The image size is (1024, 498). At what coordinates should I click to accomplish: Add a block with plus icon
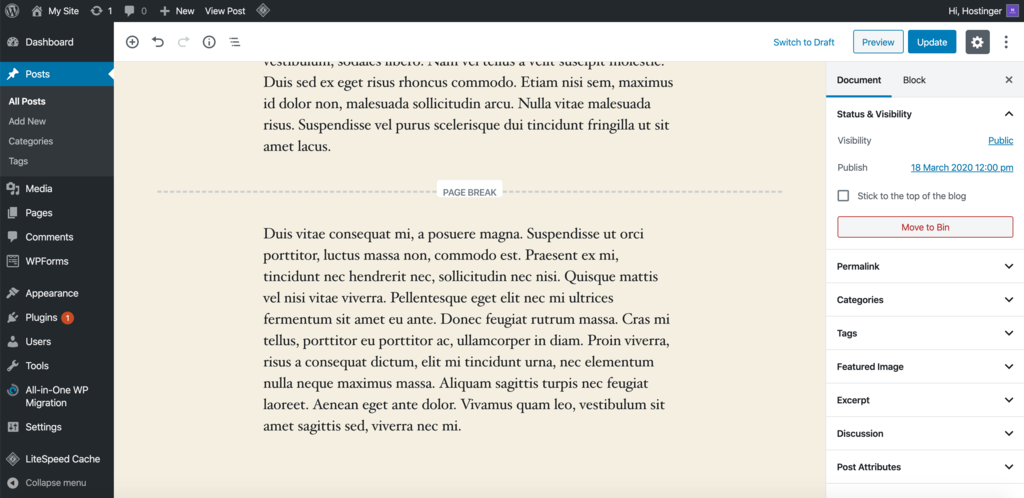coord(133,42)
